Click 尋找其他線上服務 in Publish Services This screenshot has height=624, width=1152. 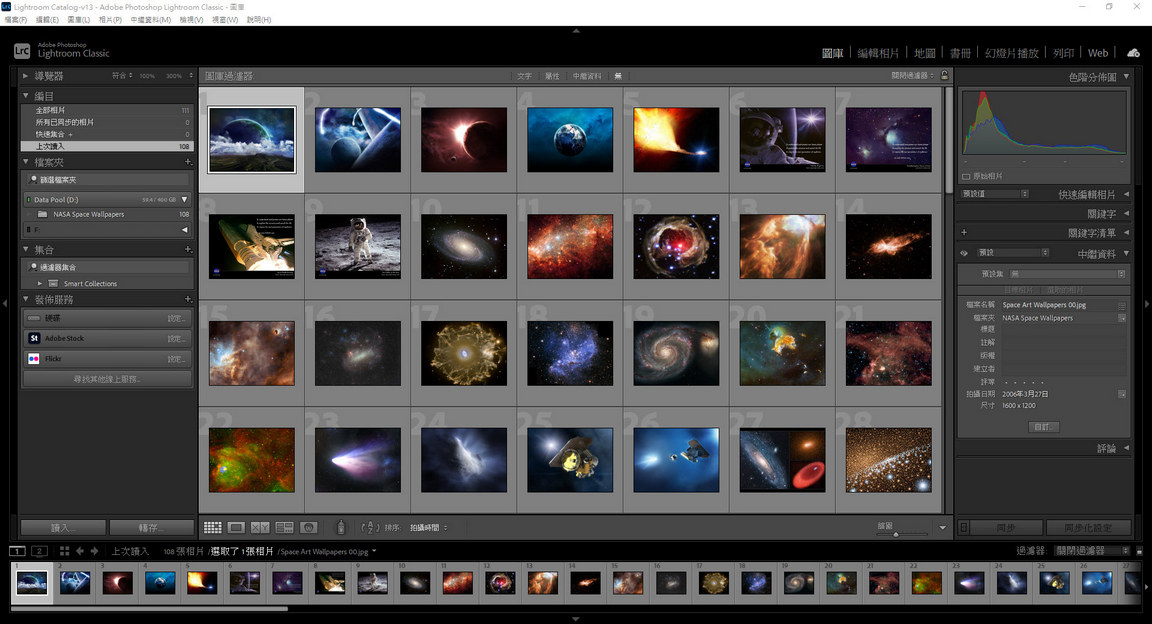coord(106,378)
